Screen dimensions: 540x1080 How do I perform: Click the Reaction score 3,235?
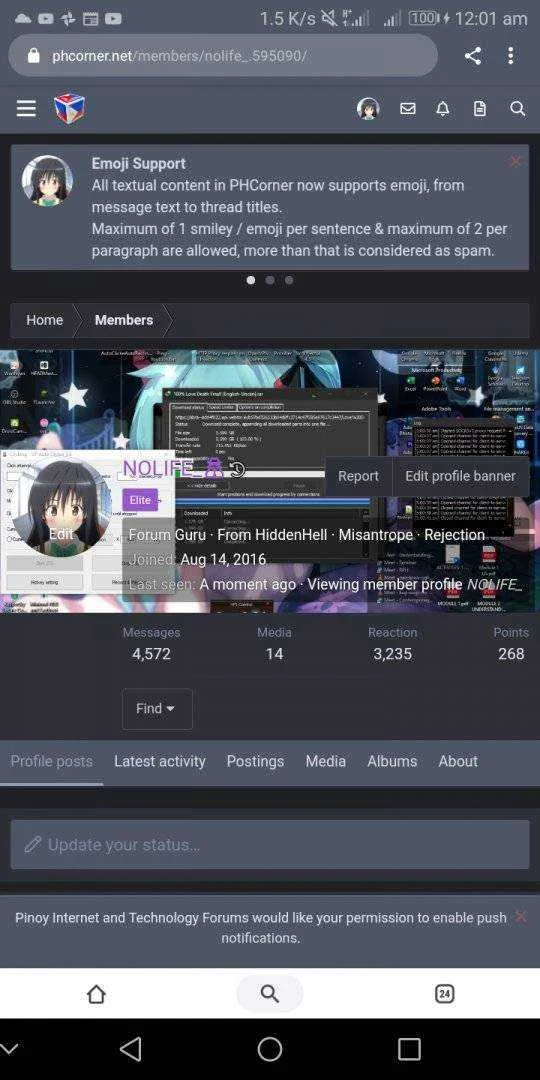coord(393,654)
